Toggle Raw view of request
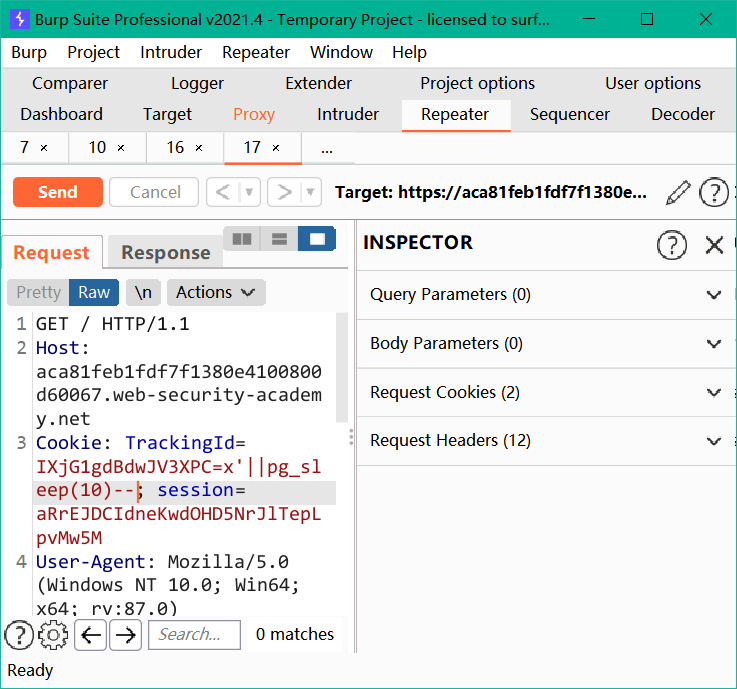 pos(94,292)
